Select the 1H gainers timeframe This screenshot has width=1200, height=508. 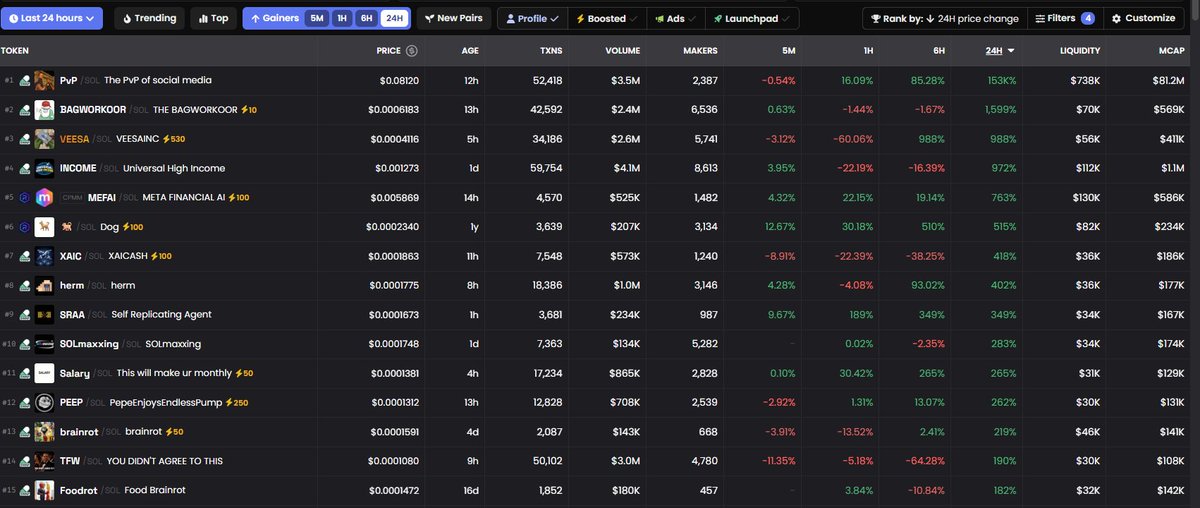(x=342, y=18)
